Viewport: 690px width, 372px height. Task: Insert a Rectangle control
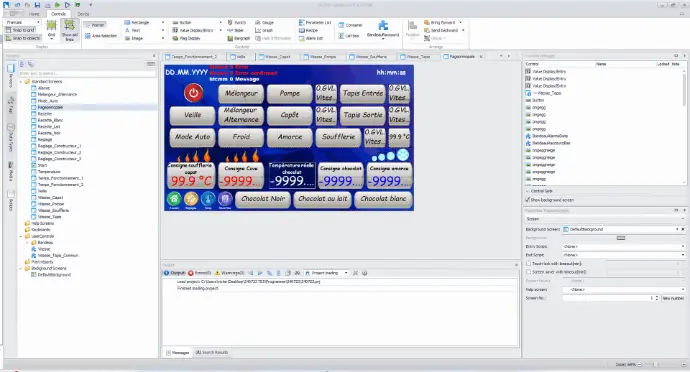[137, 22]
